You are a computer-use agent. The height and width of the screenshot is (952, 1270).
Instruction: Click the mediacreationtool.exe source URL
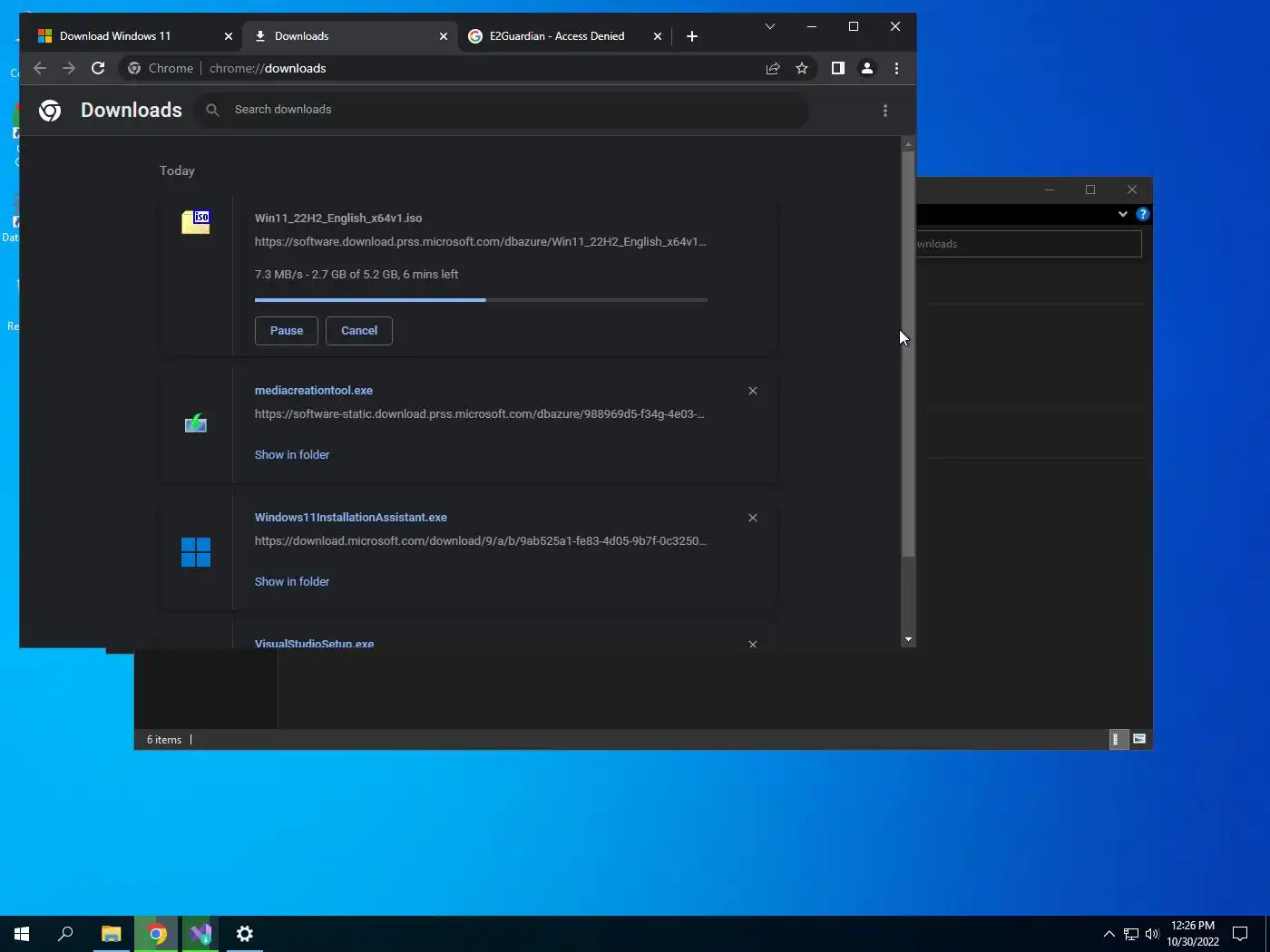(x=480, y=414)
